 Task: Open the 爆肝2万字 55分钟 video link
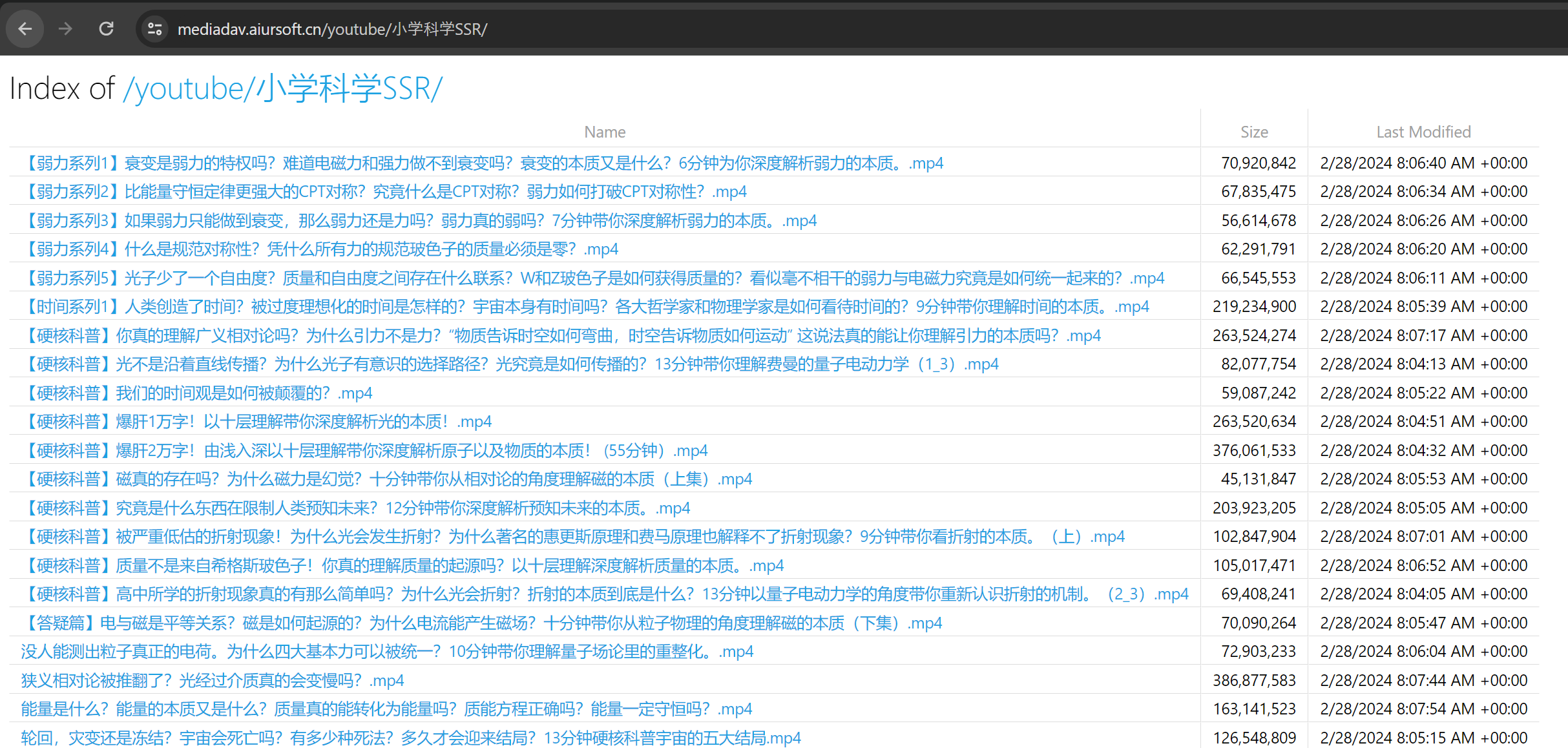tap(365, 451)
